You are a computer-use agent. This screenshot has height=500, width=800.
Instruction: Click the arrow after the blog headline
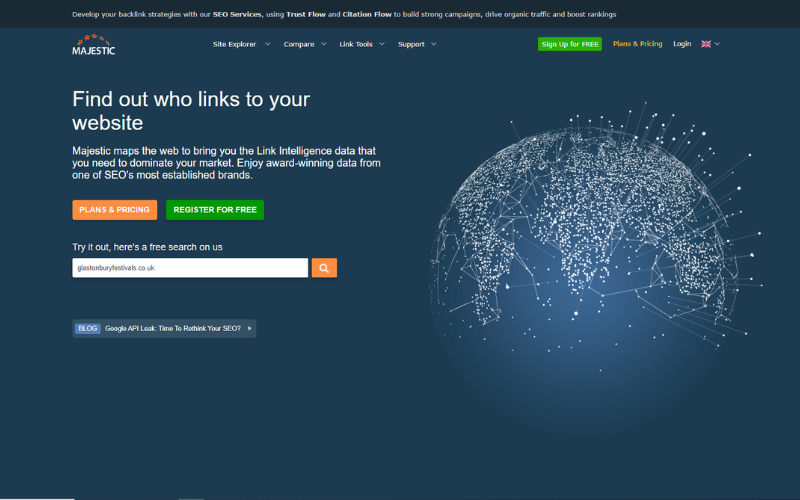tap(249, 329)
